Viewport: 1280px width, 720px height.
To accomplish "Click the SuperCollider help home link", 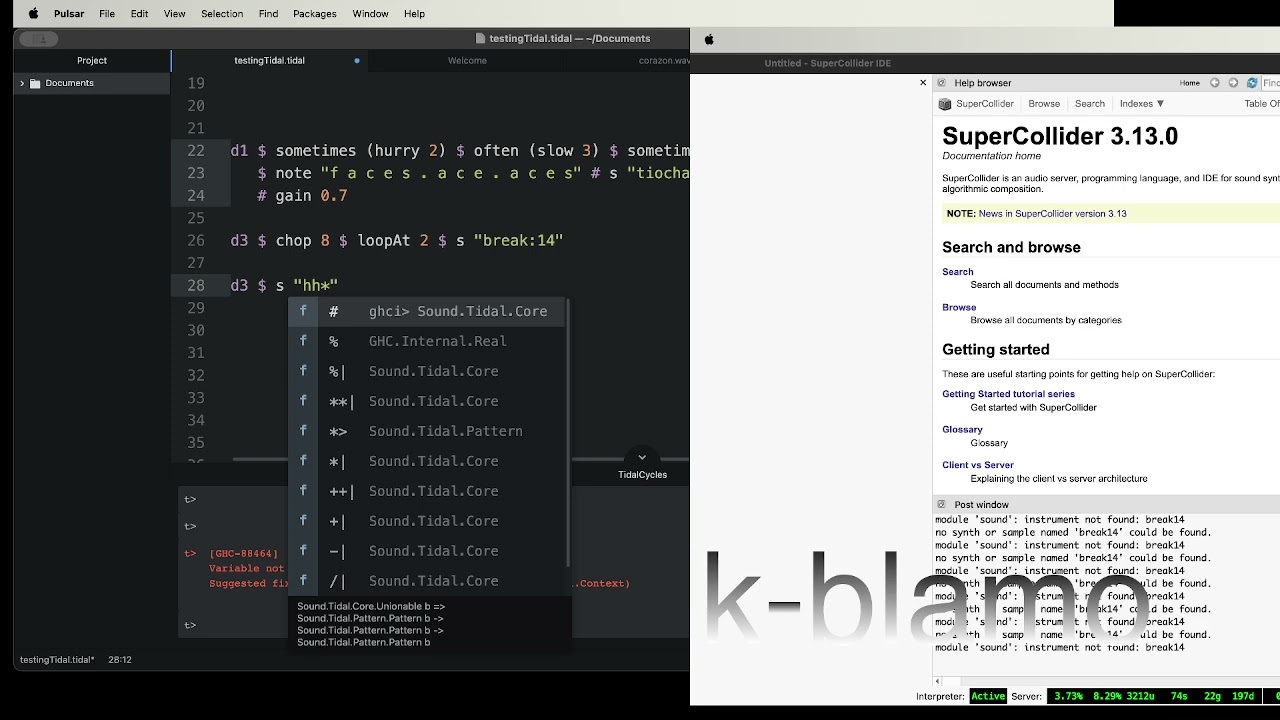I will point(985,104).
